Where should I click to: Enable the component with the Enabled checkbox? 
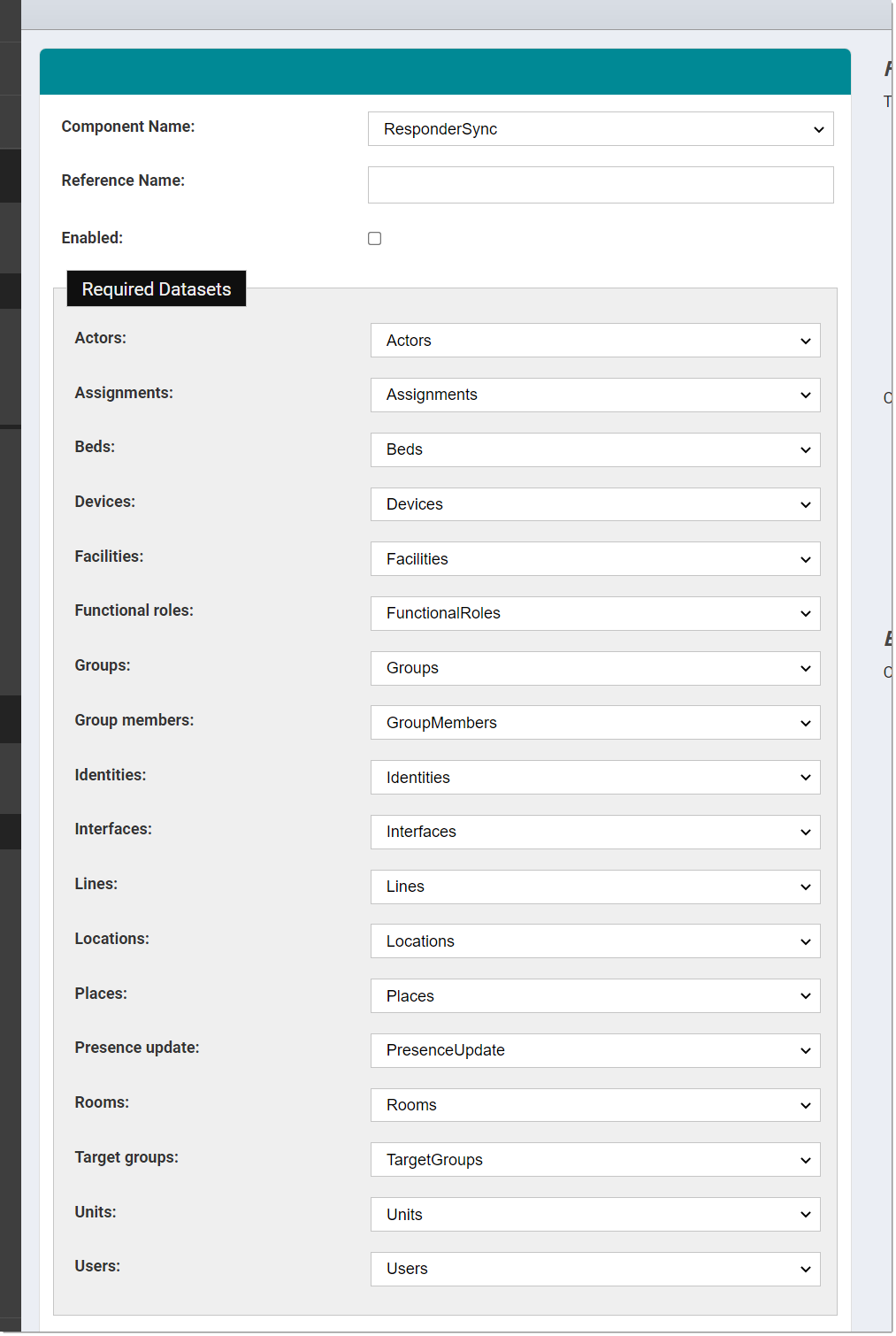375,239
